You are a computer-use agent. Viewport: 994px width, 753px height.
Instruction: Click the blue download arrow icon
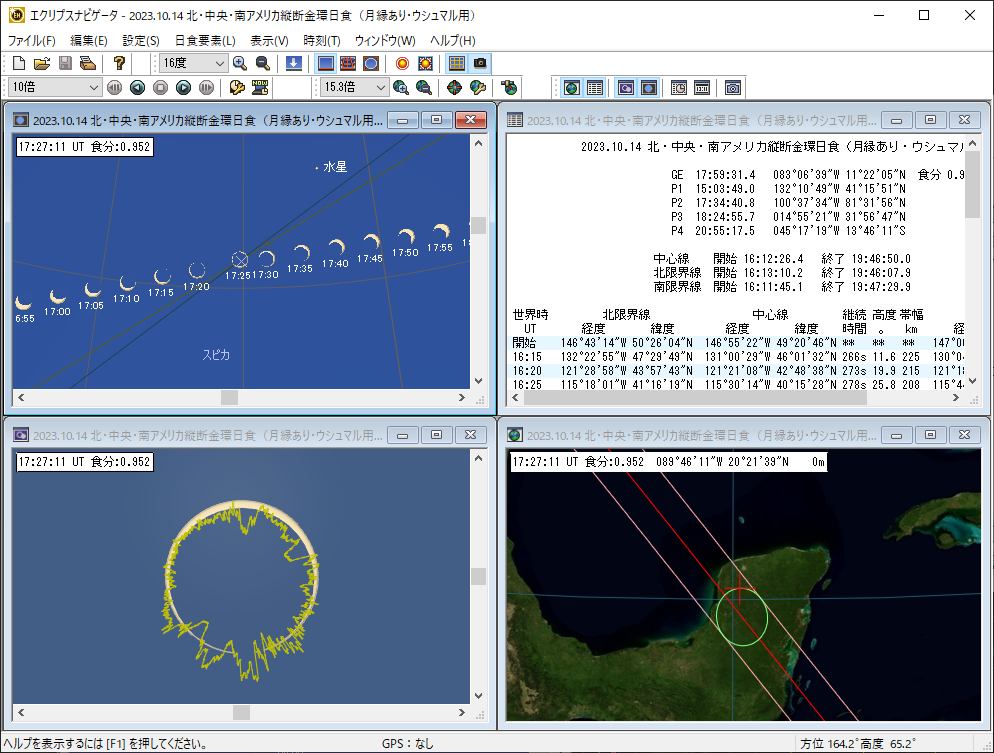click(293, 63)
